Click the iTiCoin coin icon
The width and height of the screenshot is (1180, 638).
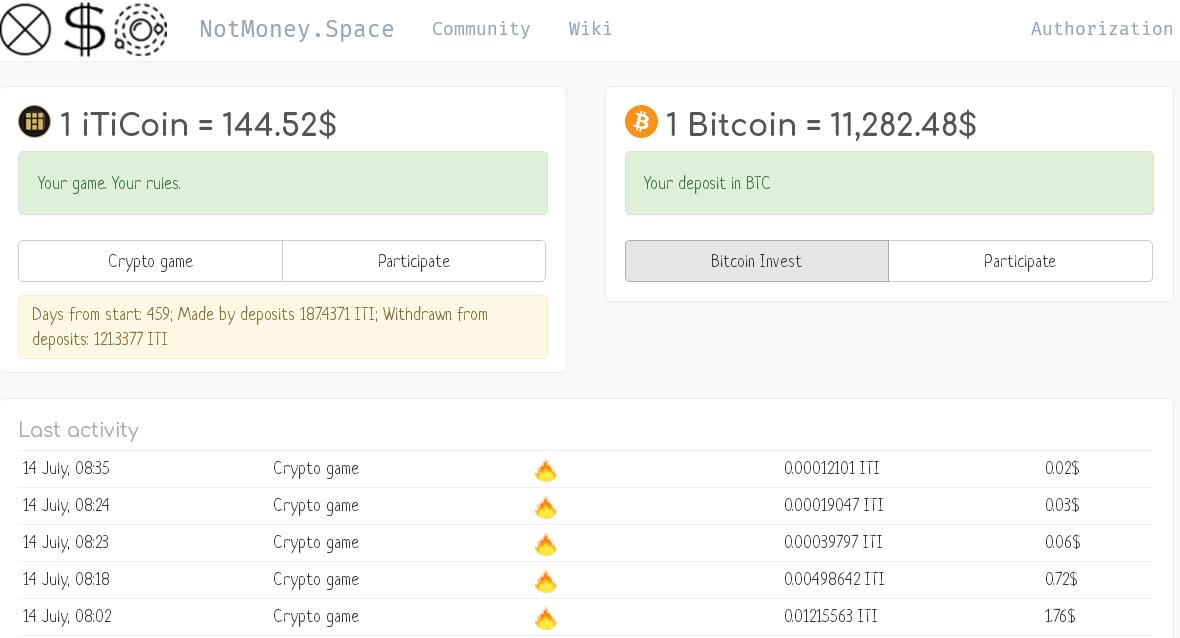[x=35, y=121]
